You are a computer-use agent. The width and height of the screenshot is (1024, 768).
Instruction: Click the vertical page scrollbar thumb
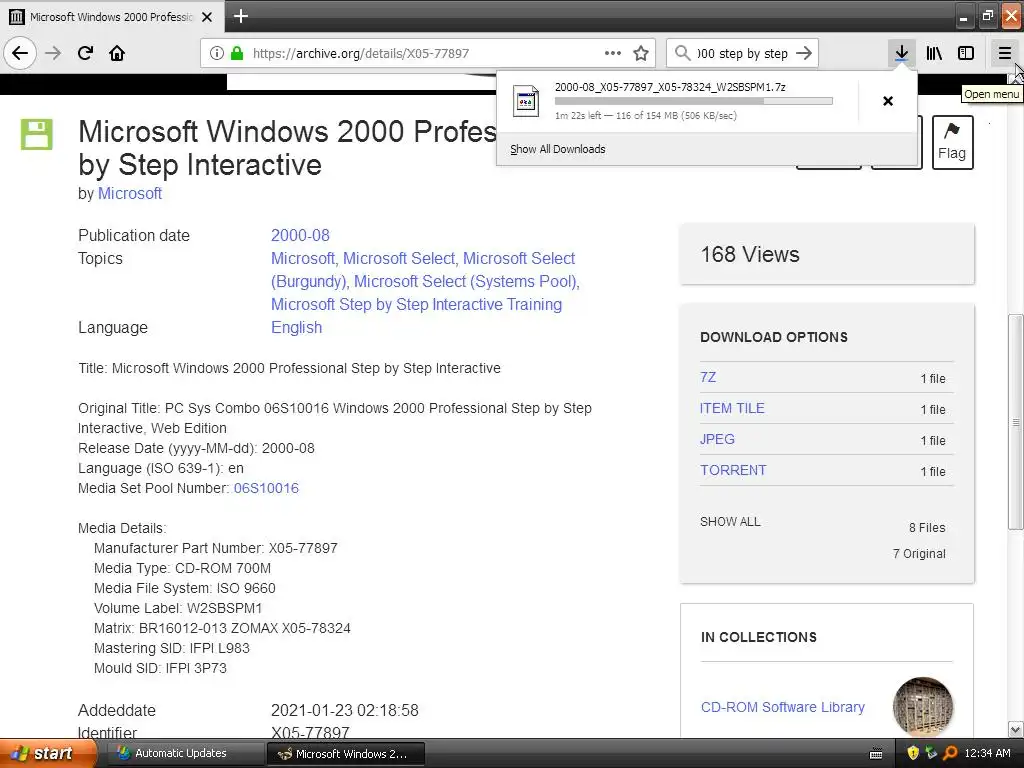[1016, 422]
